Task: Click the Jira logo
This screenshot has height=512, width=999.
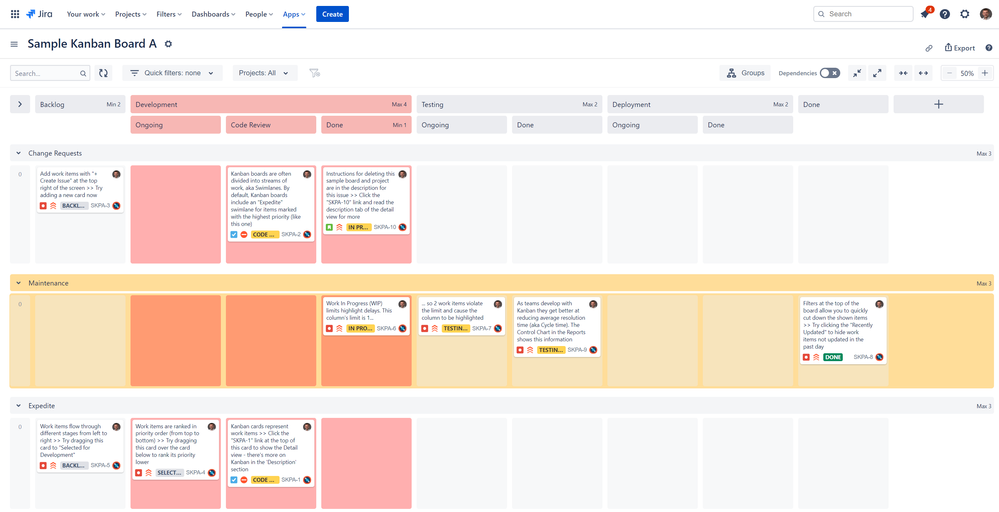Action: tap(40, 14)
